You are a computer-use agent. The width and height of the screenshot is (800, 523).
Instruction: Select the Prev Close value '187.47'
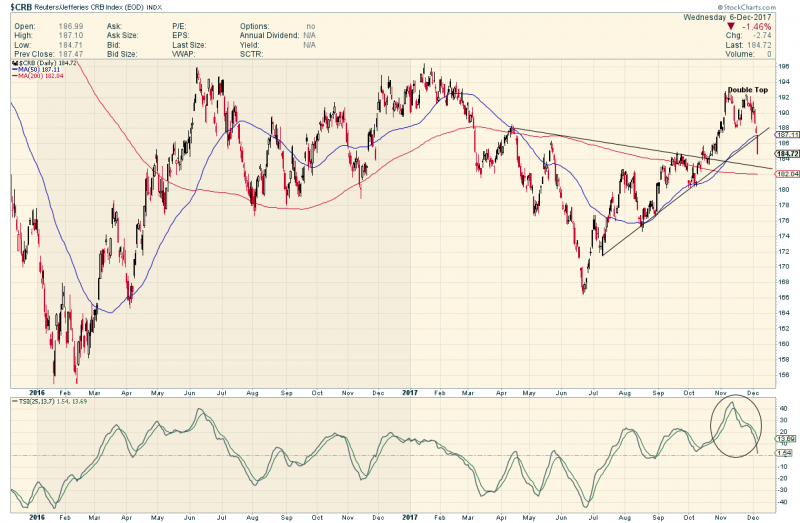(x=71, y=54)
